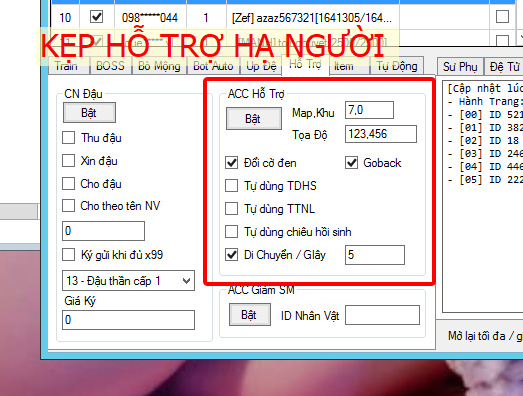This screenshot has height=396, width=523.
Task: Click Bật button in ACC Giảm SM group
Action: [x=249, y=315]
